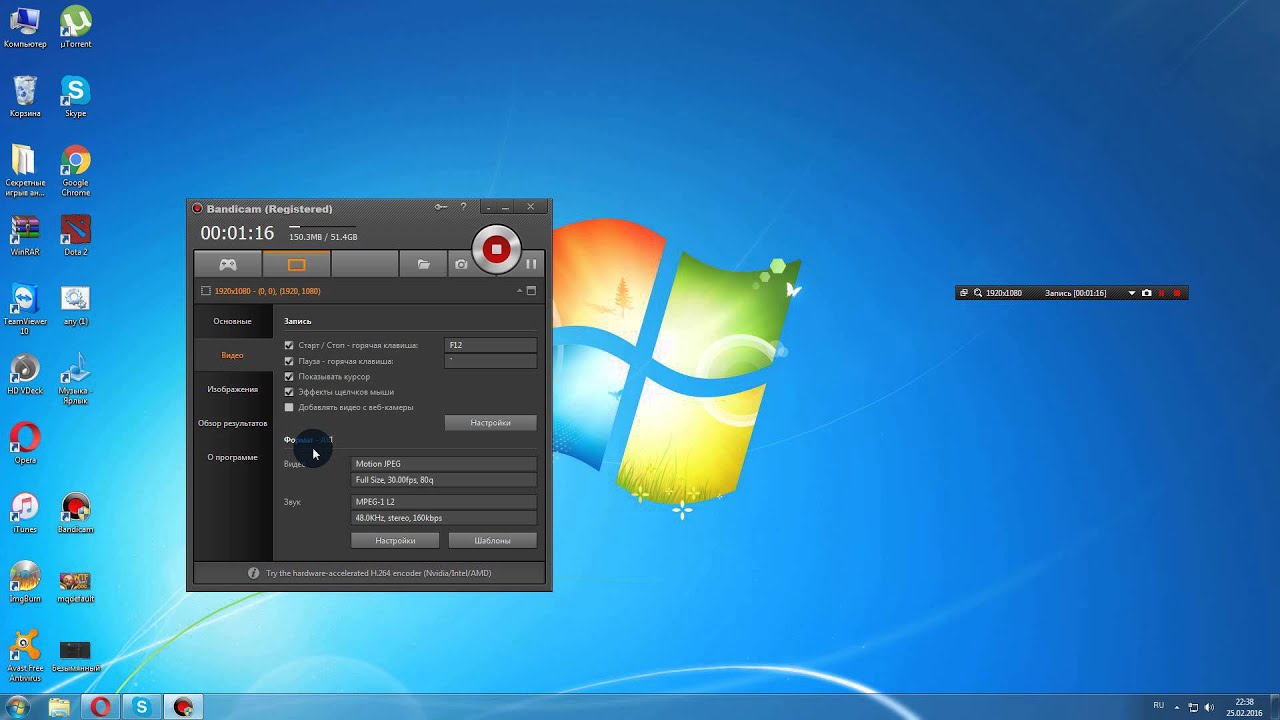This screenshot has height=720, width=1280.
Task: Select TeamViewer 10 desktop icon
Action: point(25,309)
